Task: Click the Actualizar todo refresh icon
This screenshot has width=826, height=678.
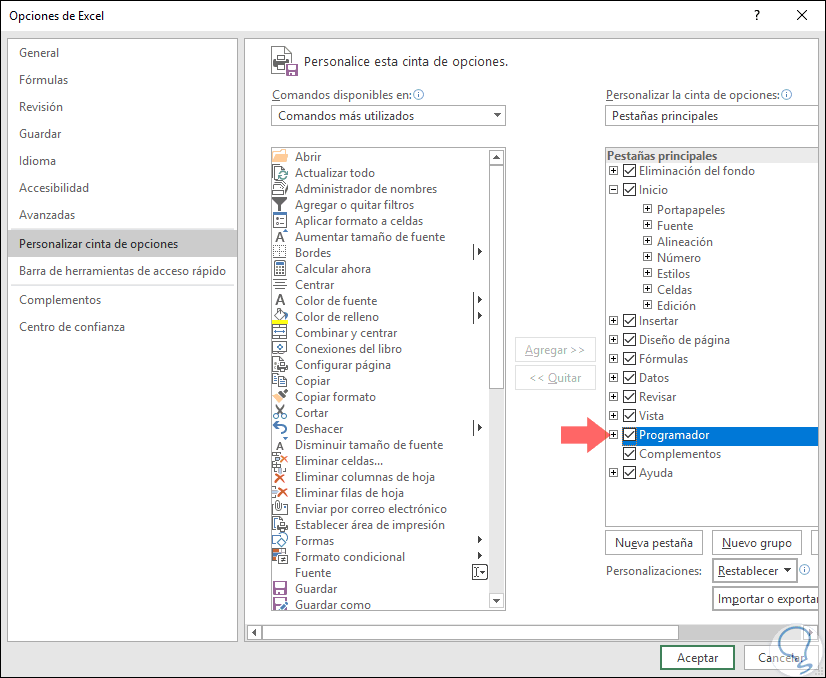Action: [280, 173]
